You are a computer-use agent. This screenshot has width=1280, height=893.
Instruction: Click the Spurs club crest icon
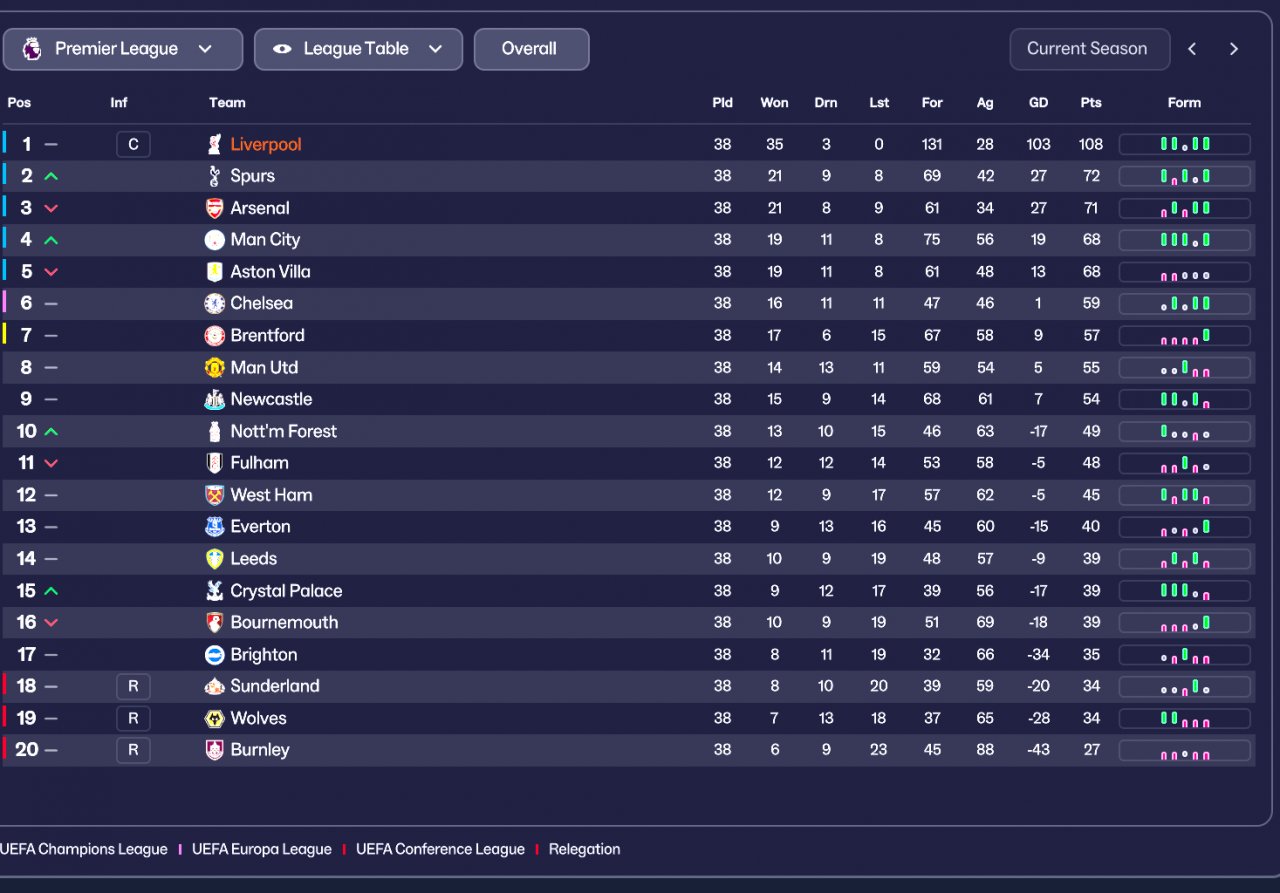click(214, 176)
